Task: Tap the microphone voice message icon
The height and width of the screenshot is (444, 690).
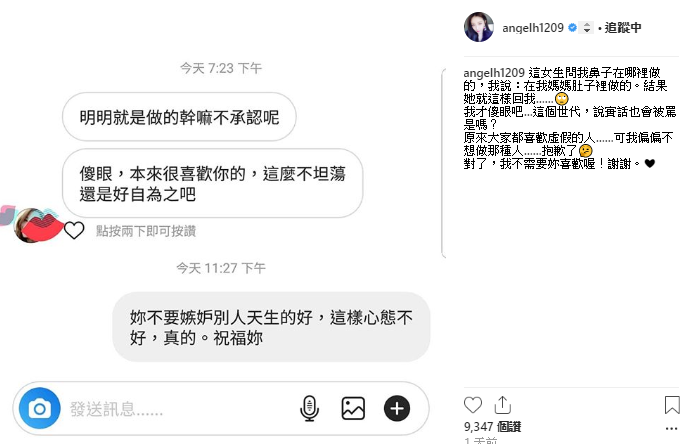Action: [x=309, y=408]
